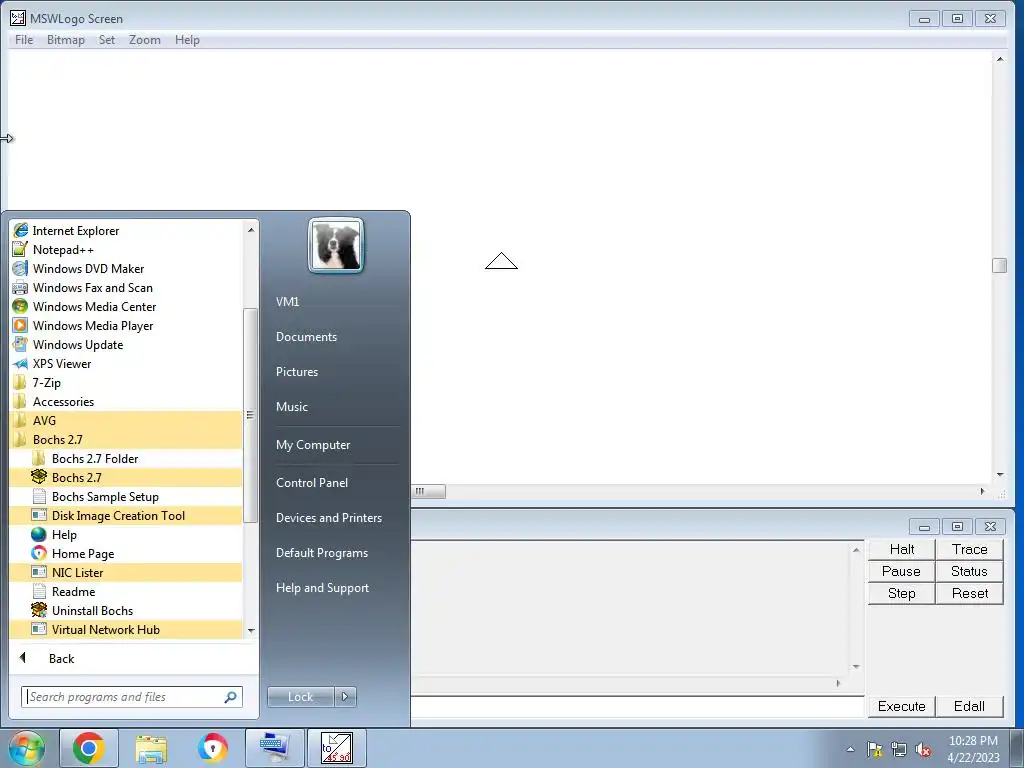This screenshot has width=1024, height=768.
Task: Click the Commander command input box
Action: click(637, 707)
